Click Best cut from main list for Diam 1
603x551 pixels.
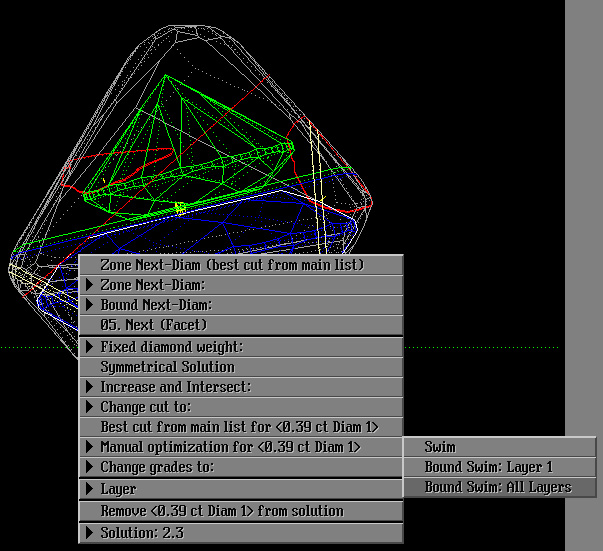click(x=240, y=427)
